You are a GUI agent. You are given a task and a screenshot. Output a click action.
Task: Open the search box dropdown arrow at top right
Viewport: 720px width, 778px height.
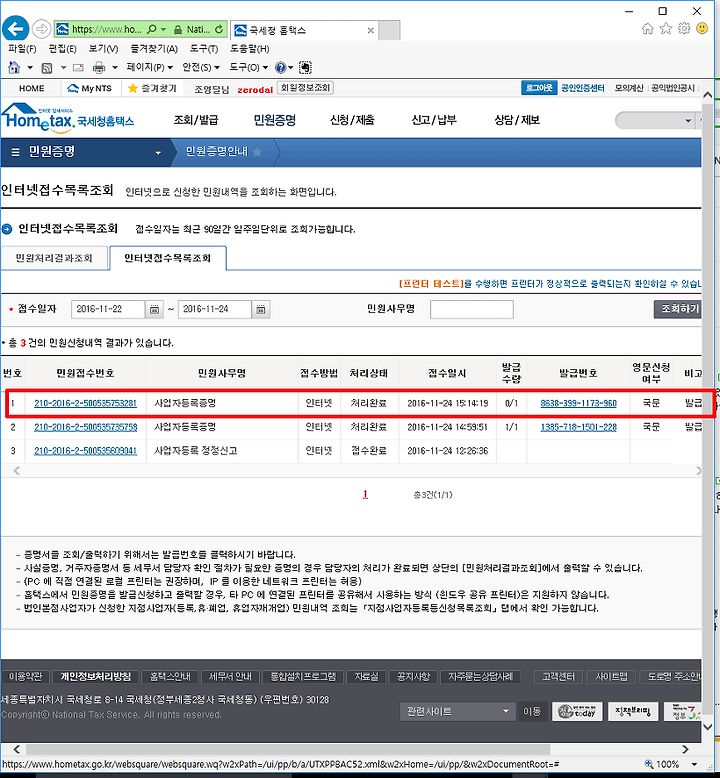[688, 121]
